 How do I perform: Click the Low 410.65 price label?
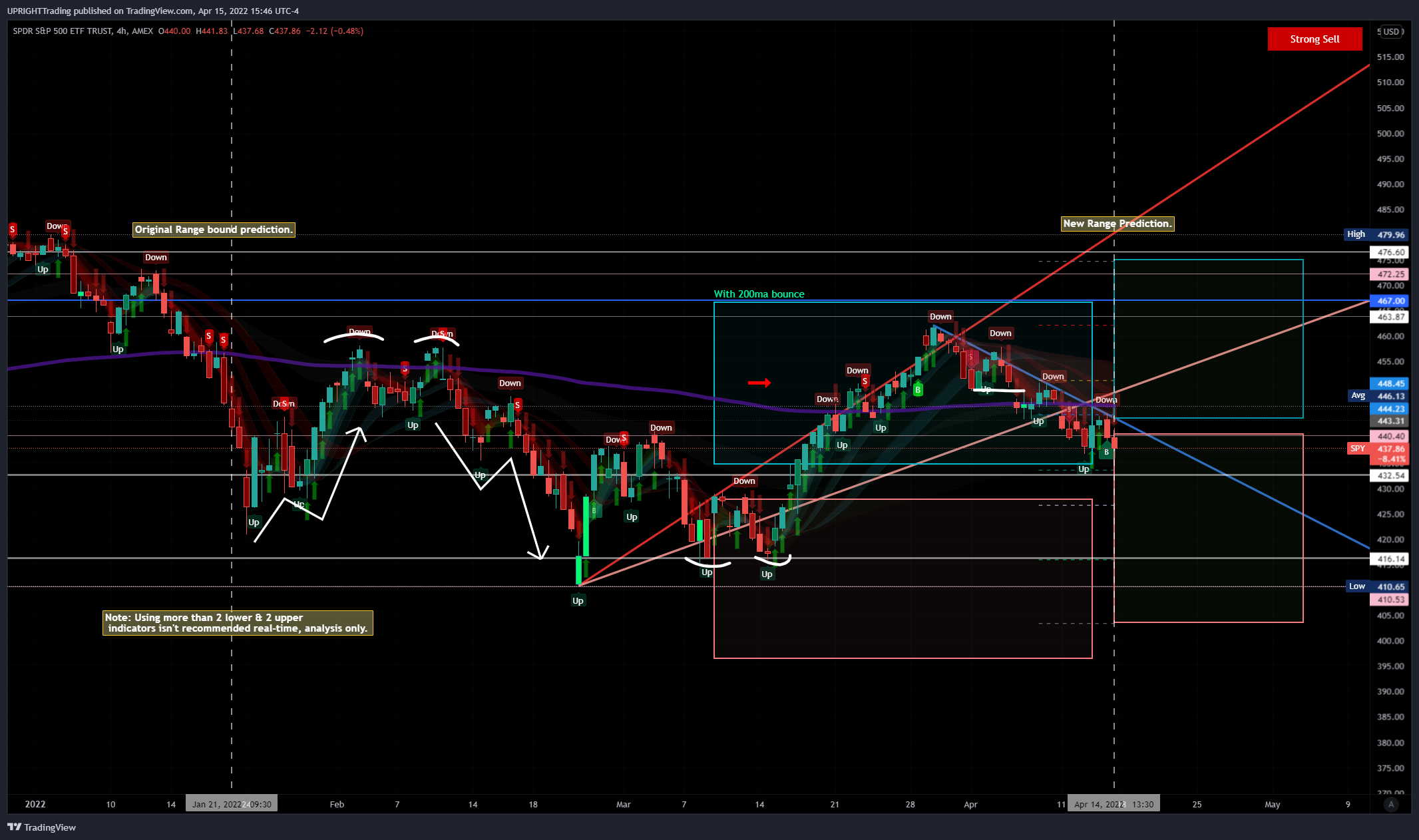(1377, 586)
